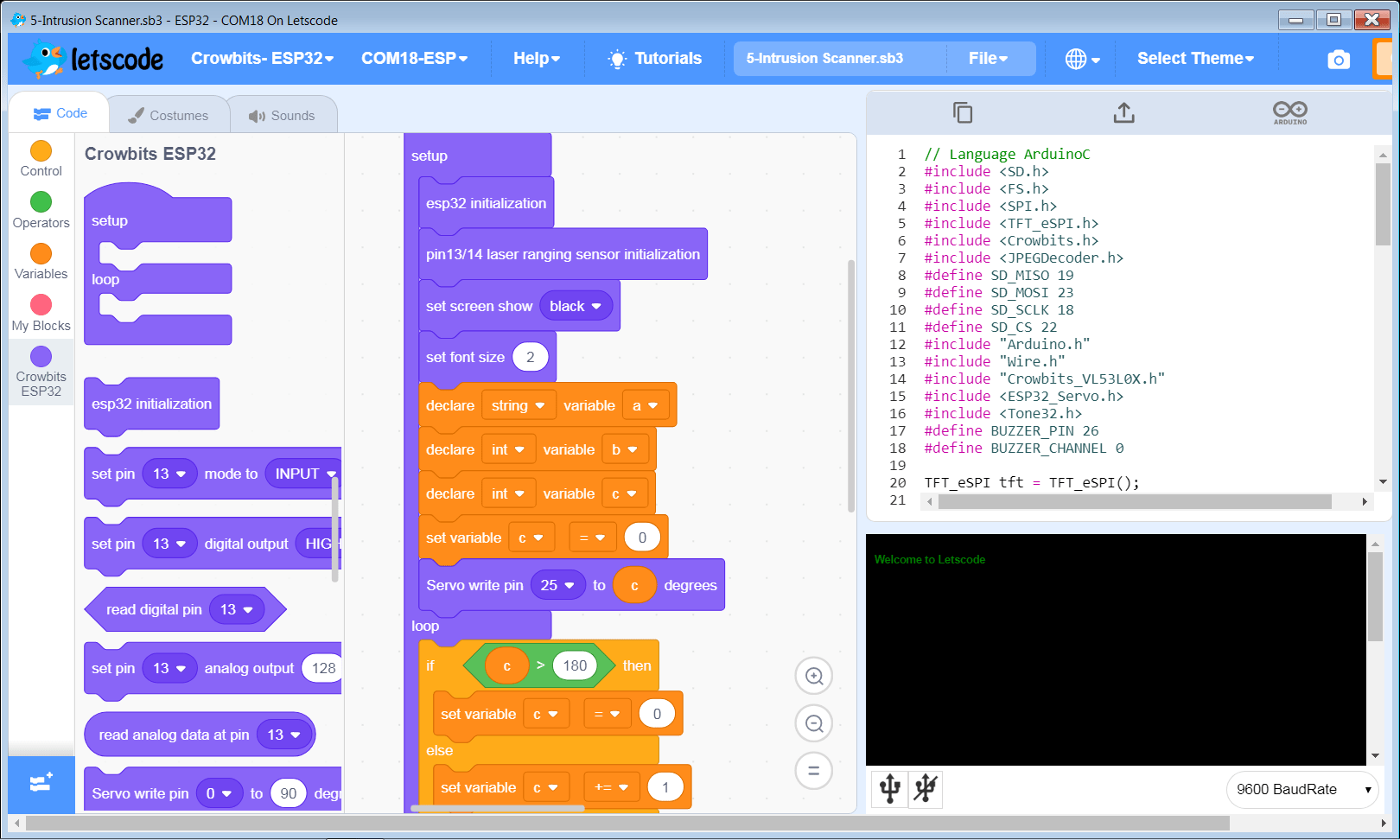Zoom out the block workspace
The width and height of the screenshot is (1400, 840).
point(813,723)
